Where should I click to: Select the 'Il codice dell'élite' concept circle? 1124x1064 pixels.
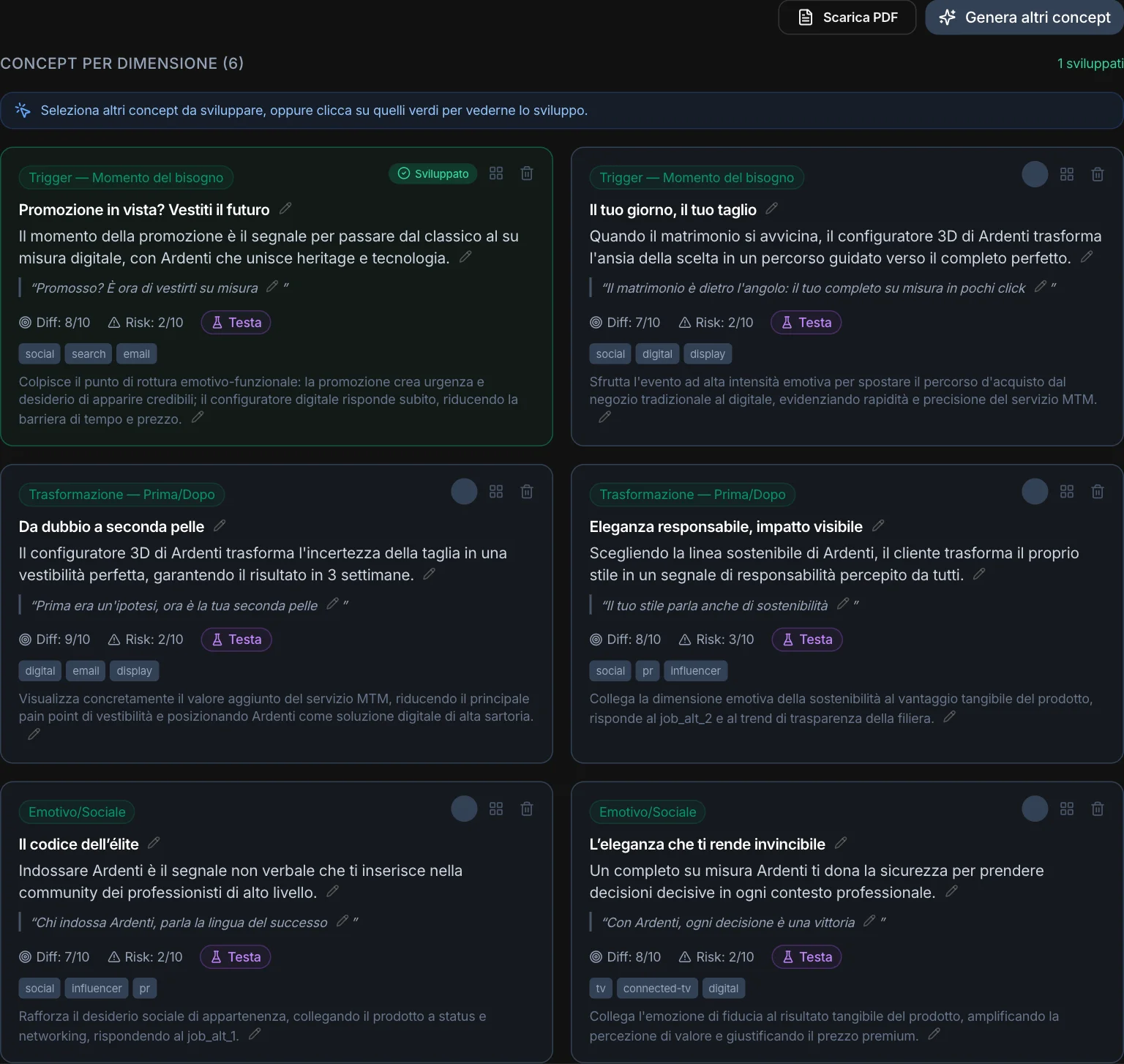pos(464,809)
